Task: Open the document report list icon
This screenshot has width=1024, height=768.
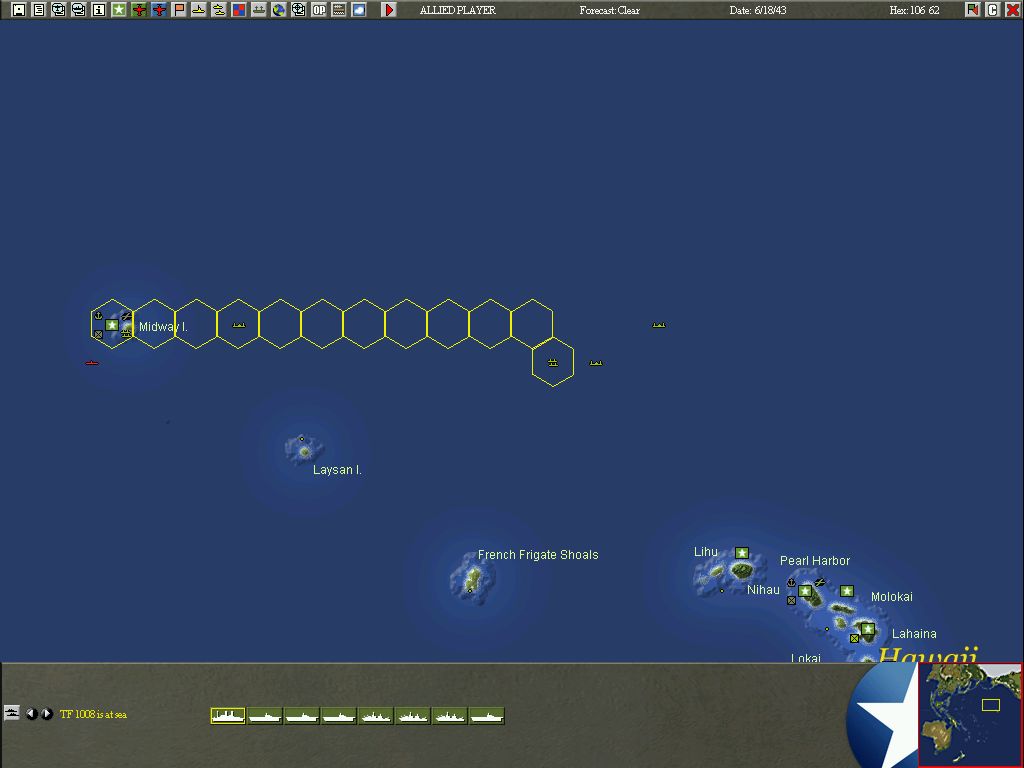Action: [x=39, y=10]
